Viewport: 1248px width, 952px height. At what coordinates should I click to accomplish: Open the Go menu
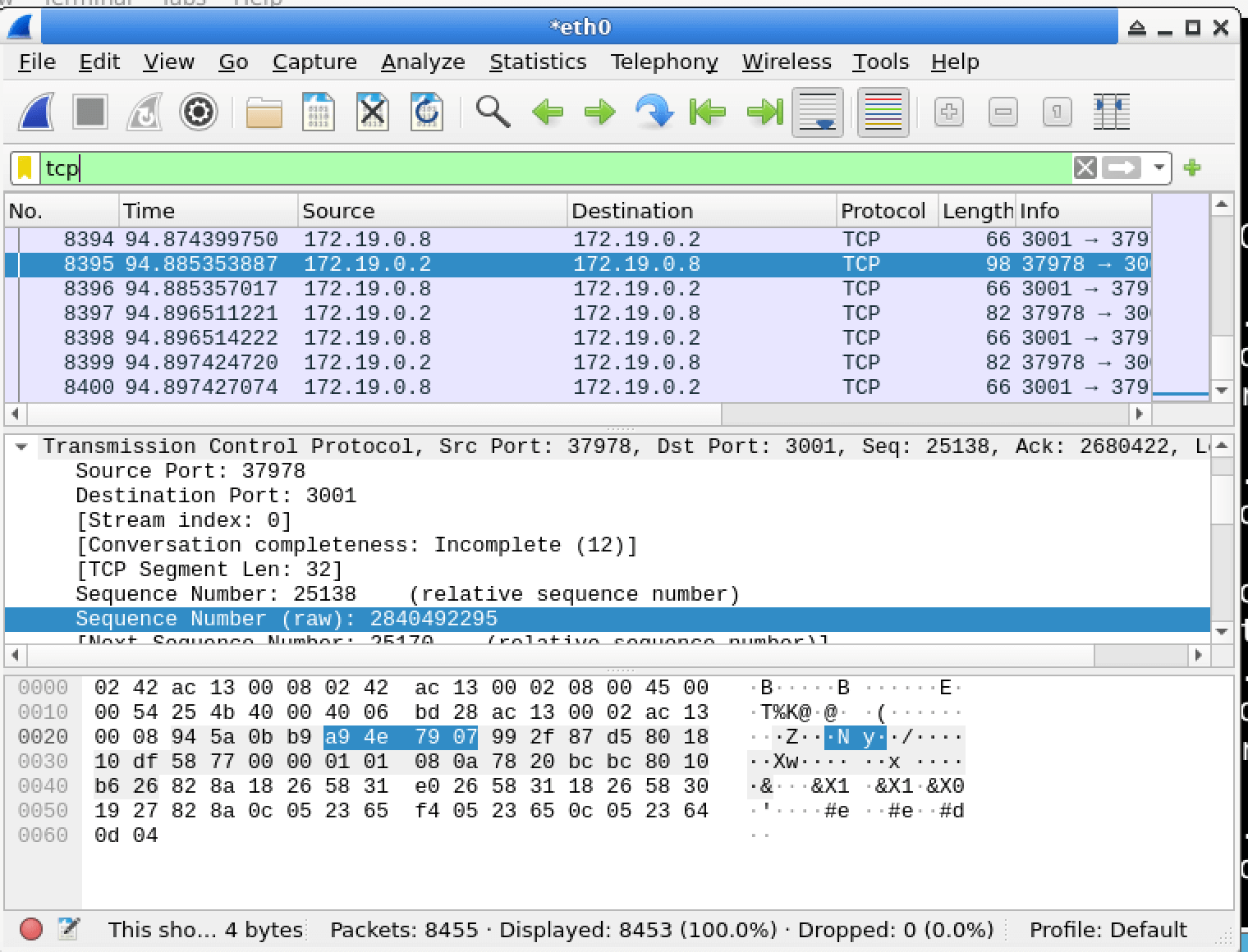click(x=233, y=62)
